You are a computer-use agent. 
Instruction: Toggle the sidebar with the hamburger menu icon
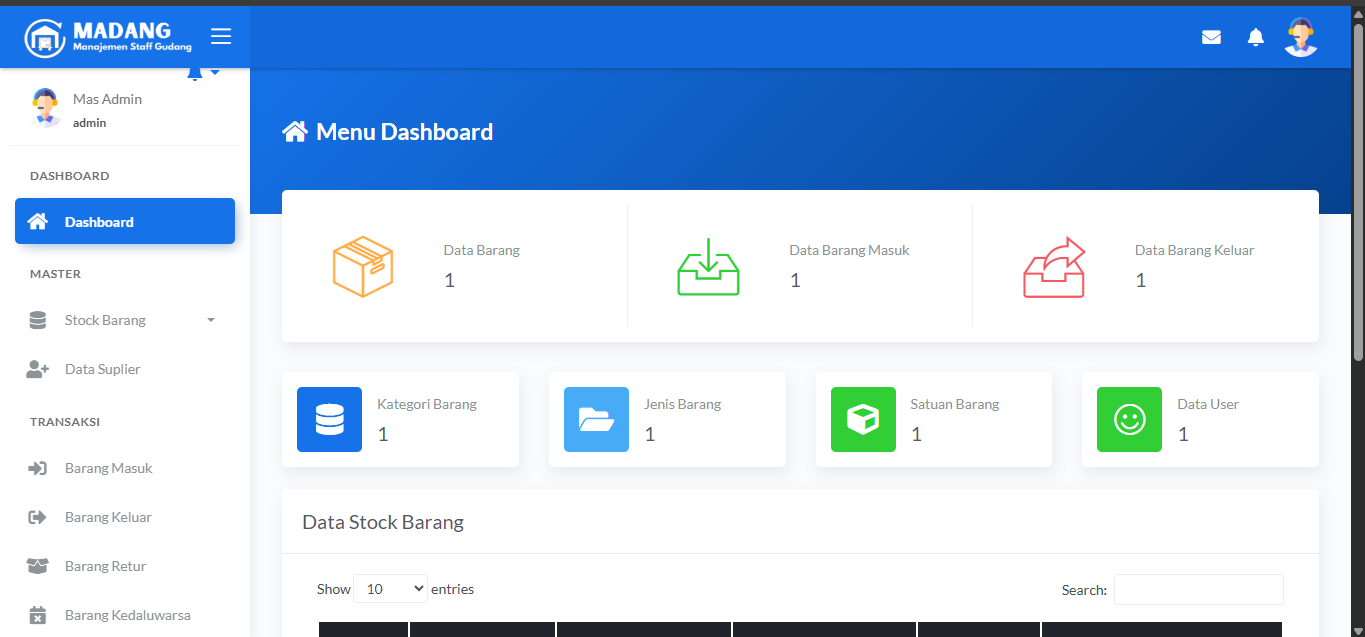tap(221, 37)
